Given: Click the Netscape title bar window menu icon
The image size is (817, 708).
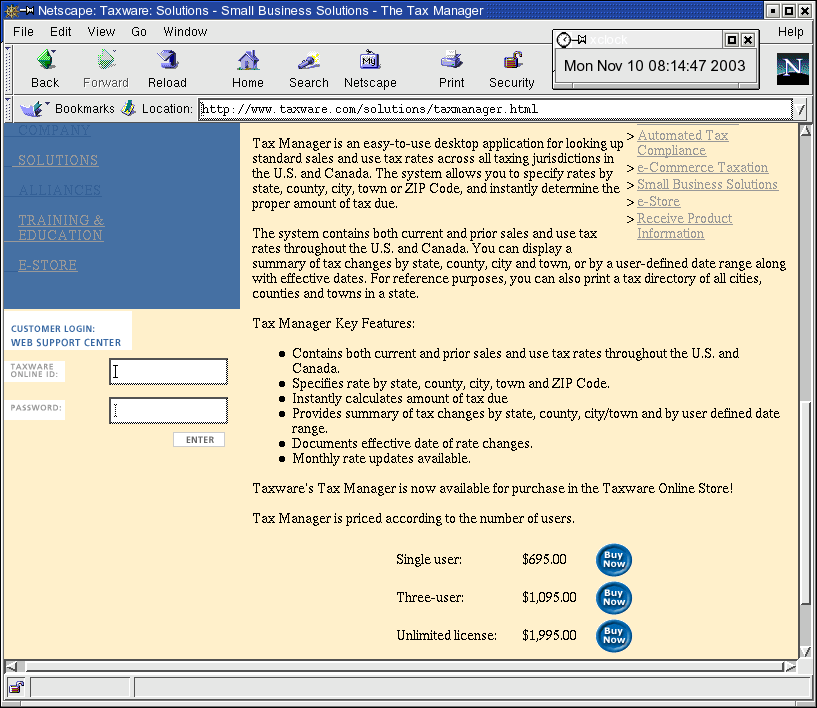Looking at the screenshot, I should coord(12,10).
